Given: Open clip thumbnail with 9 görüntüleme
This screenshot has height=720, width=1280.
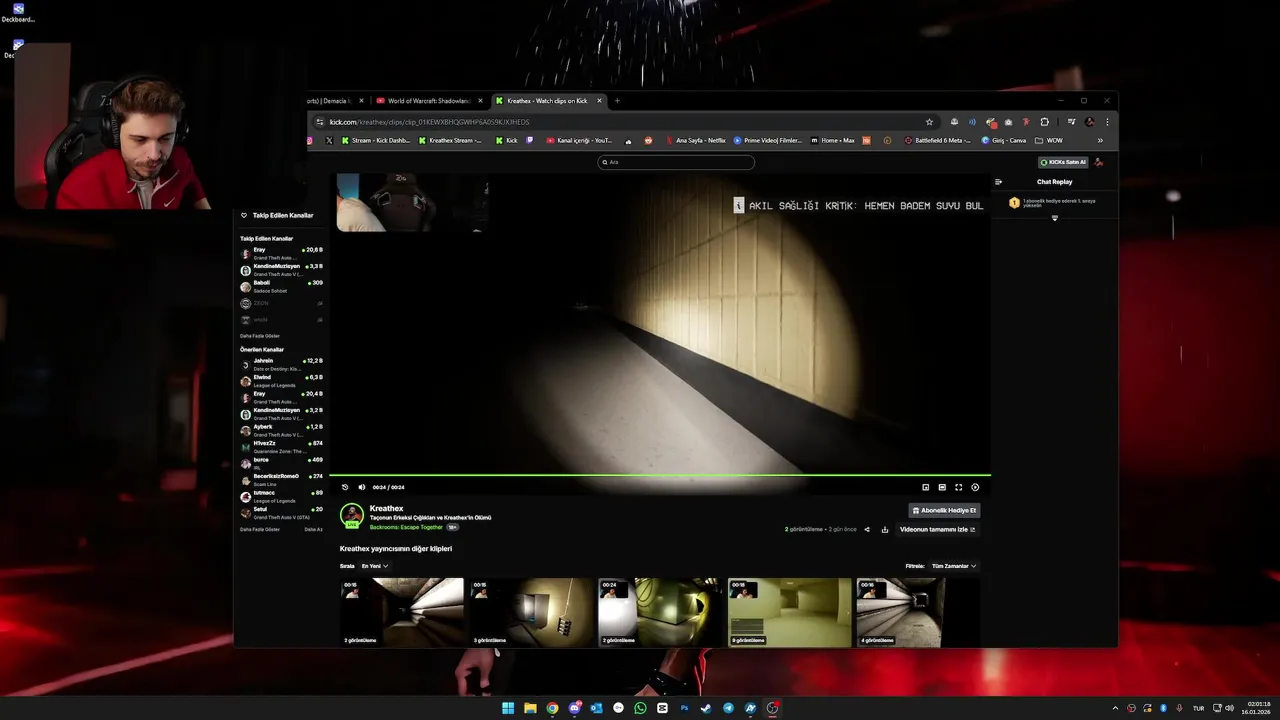Looking at the screenshot, I should click(790, 612).
